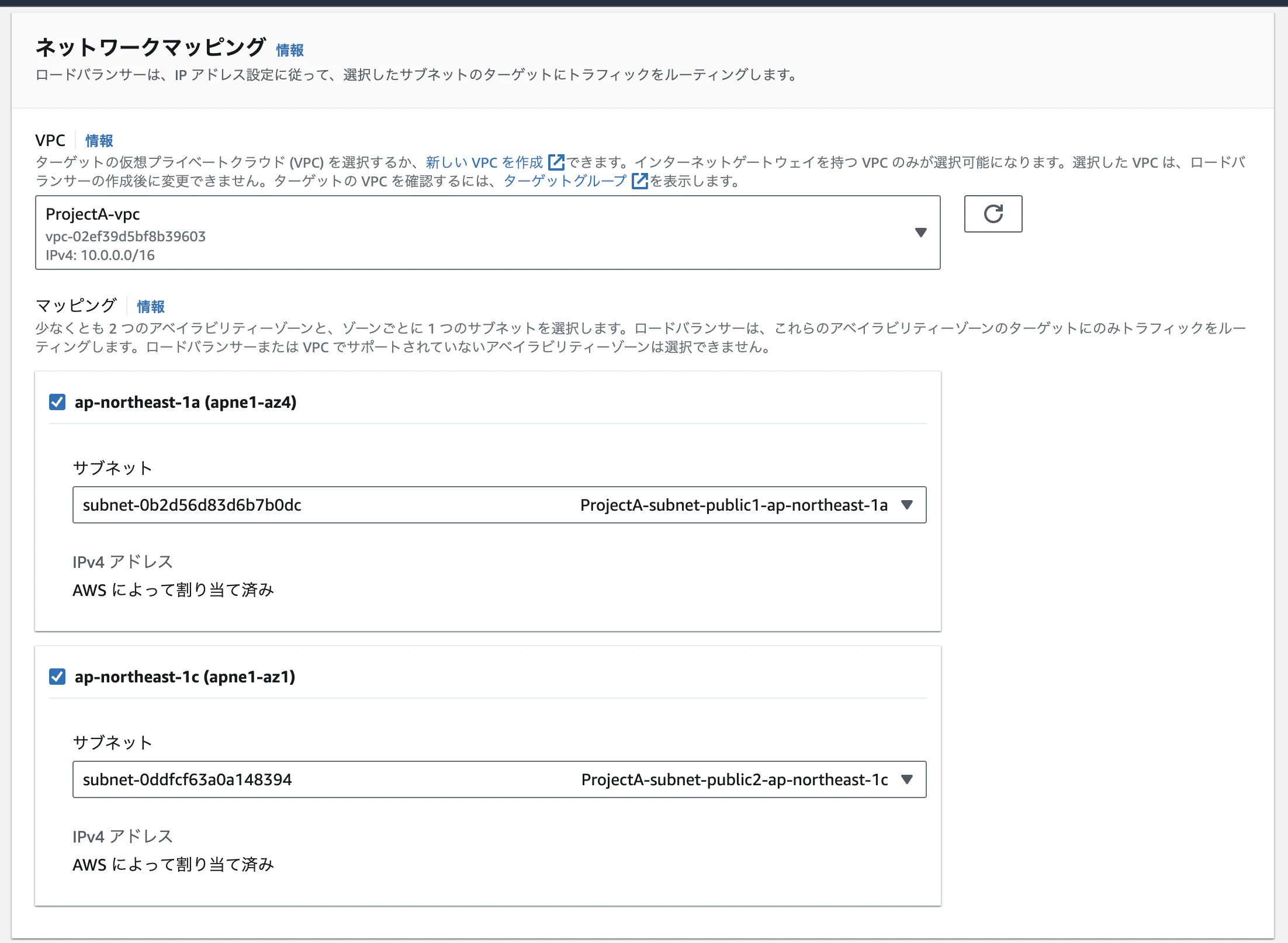
Task: Click ap-northeast-1c (apne1-az1) zone label
Action: (x=185, y=677)
